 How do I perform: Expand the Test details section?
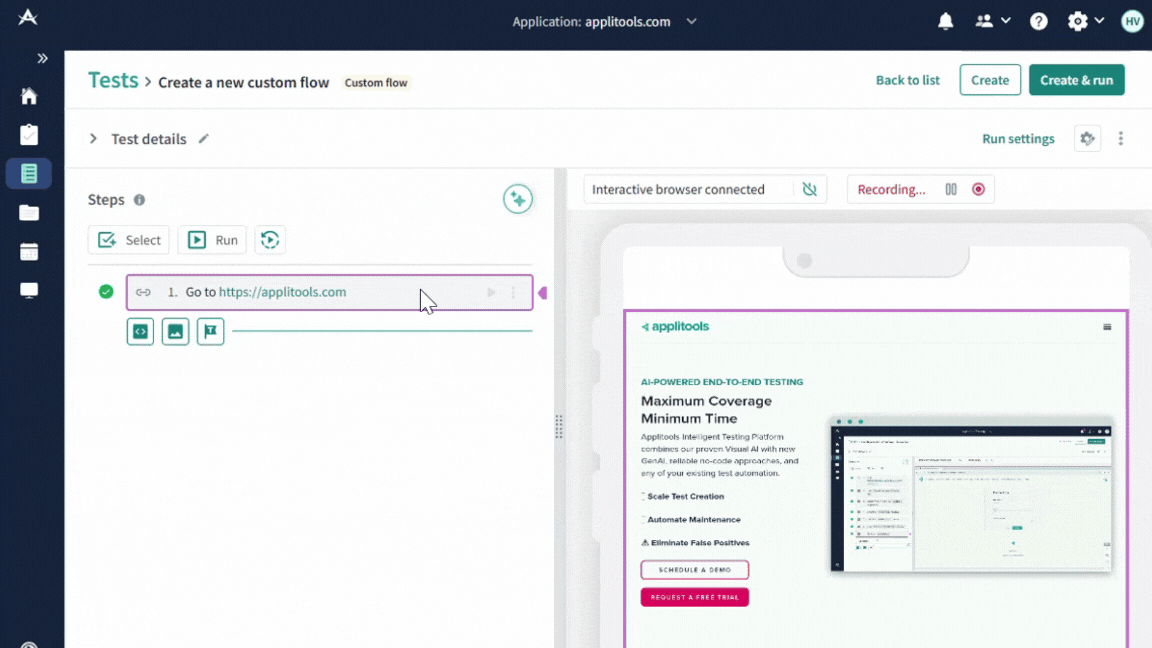(93, 139)
